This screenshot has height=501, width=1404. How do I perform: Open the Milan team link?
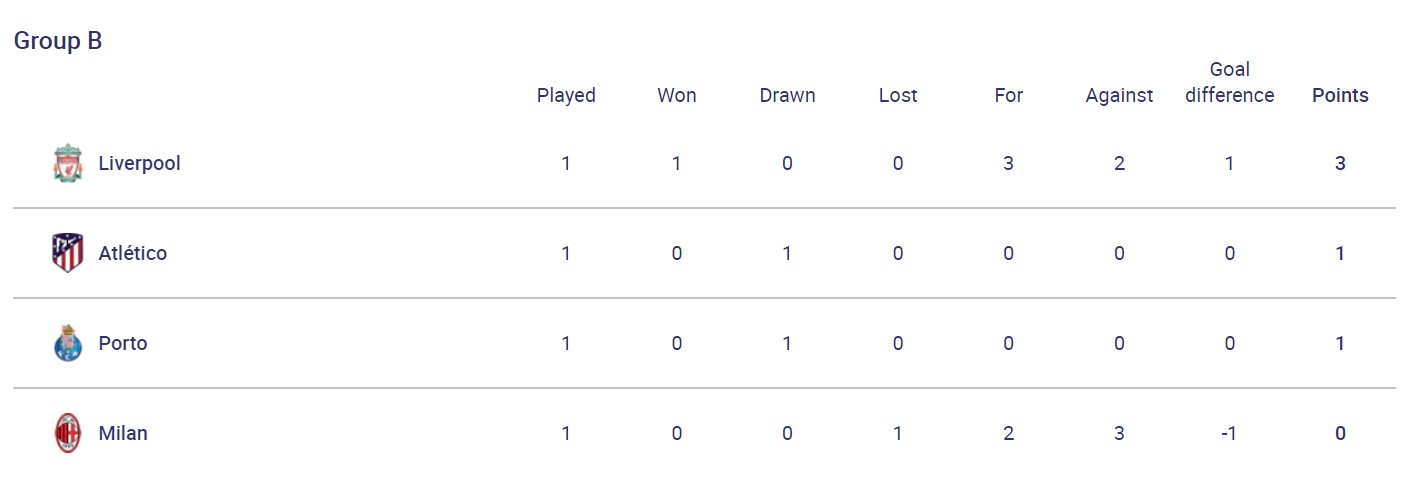click(x=123, y=433)
